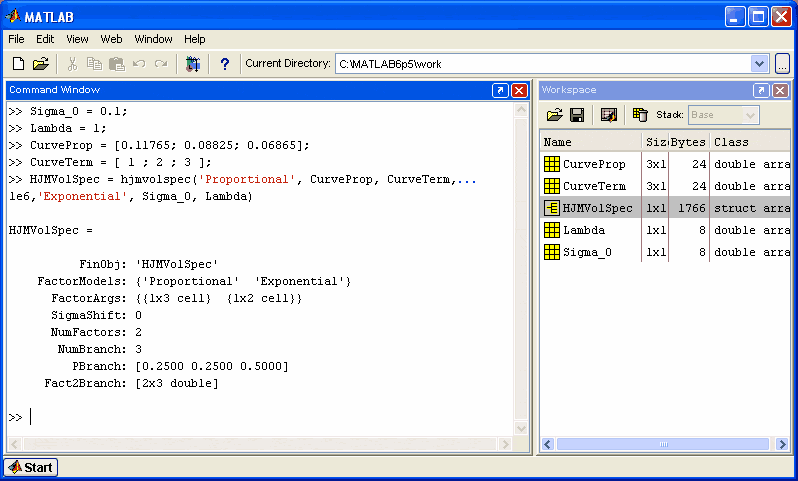Screen dimensions: 798x481
Task: Save workspace icon in Workspace toolbar
Action: (x=577, y=115)
